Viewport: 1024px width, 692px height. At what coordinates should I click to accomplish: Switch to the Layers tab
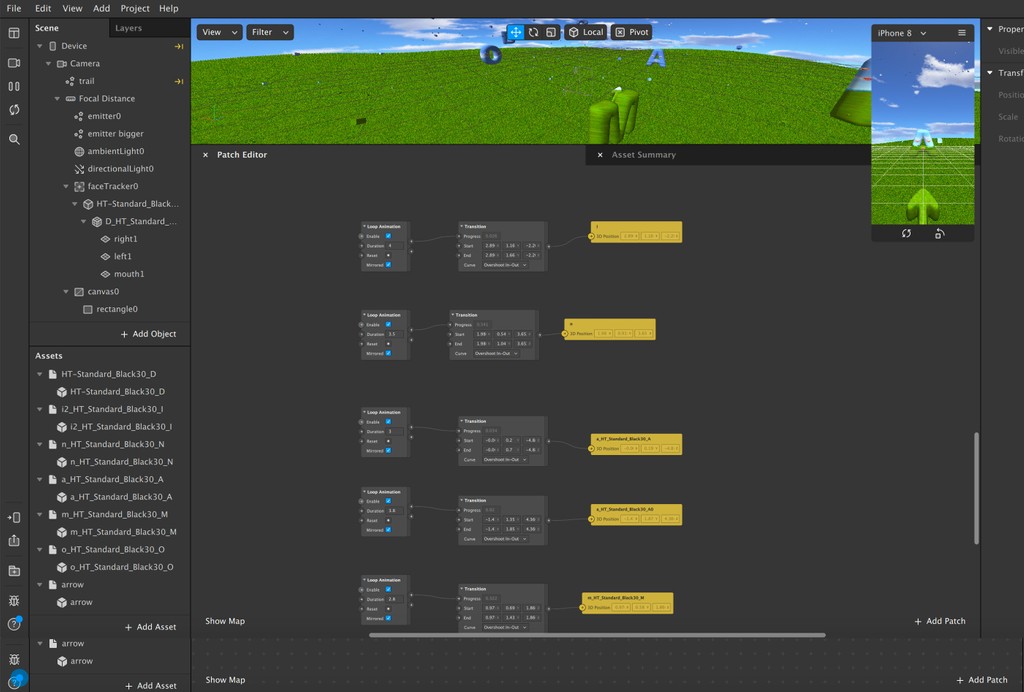pyautogui.click(x=129, y=28)
